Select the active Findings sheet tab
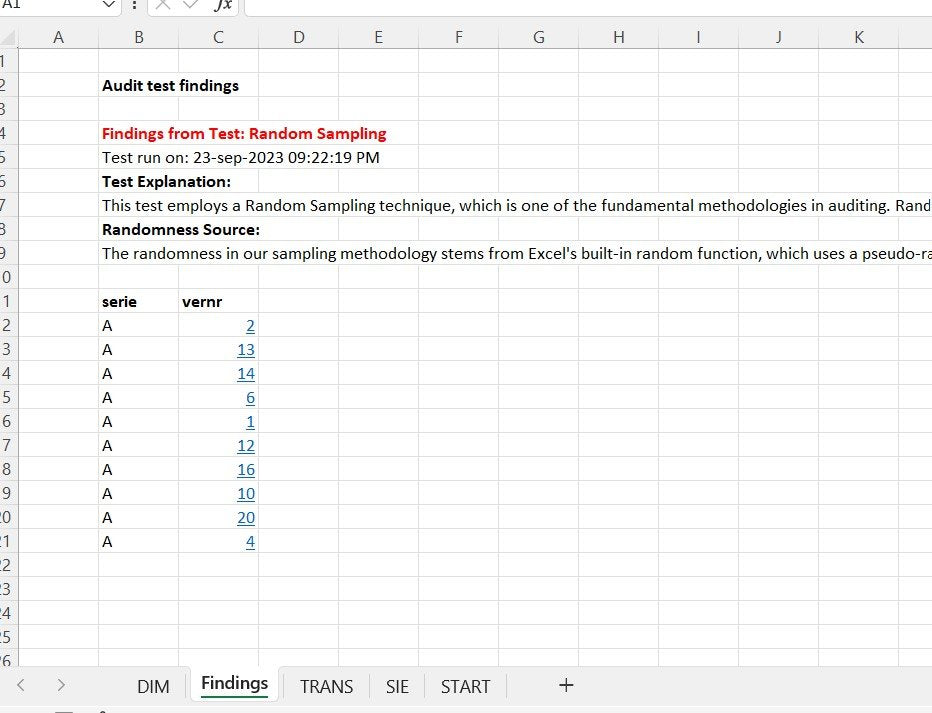 (x=233, y=684)
